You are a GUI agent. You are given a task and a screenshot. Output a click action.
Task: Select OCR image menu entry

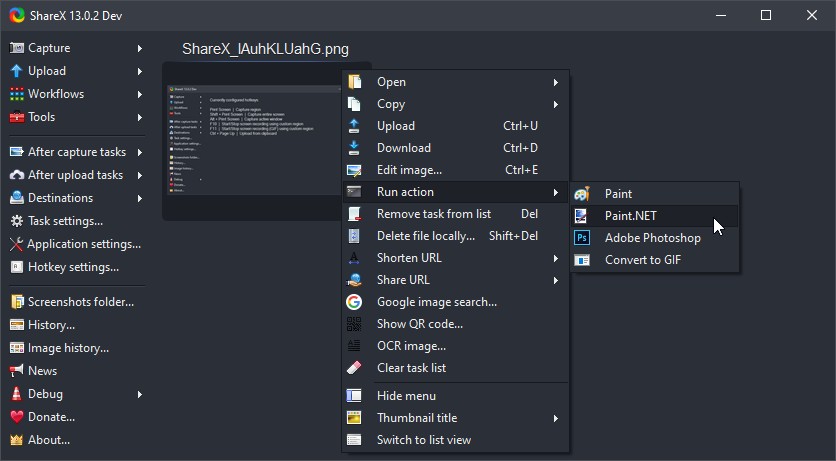[x=455, y=346]
